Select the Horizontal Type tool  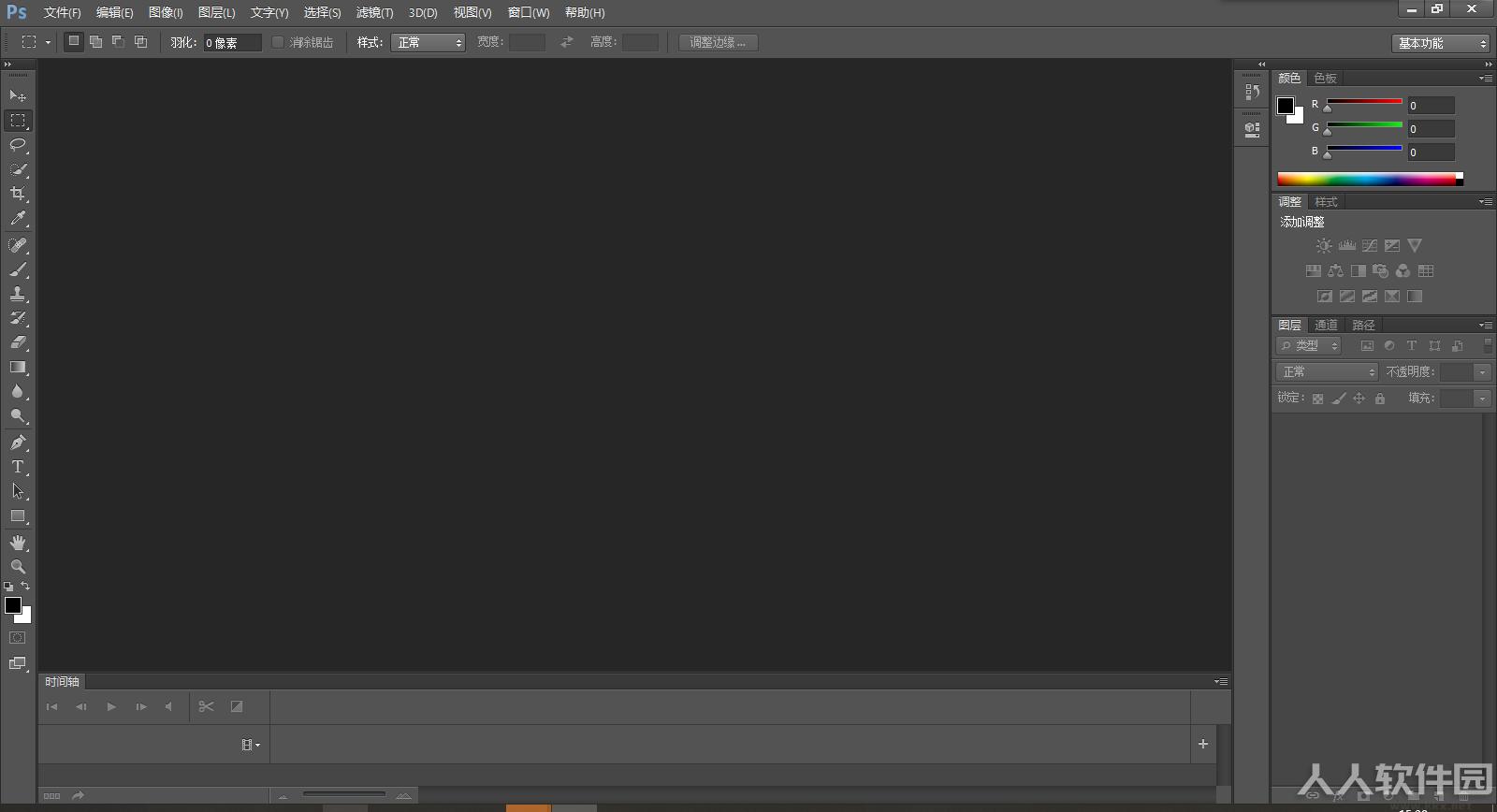point(18,467)
